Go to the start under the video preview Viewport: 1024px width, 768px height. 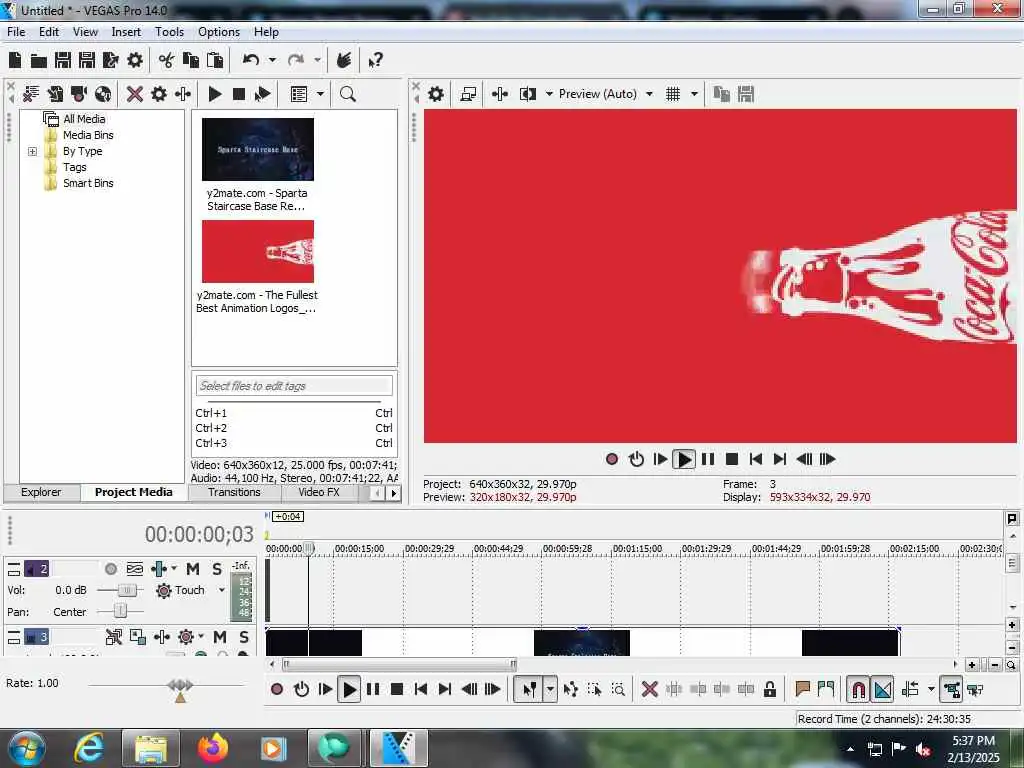click(756, 459)
